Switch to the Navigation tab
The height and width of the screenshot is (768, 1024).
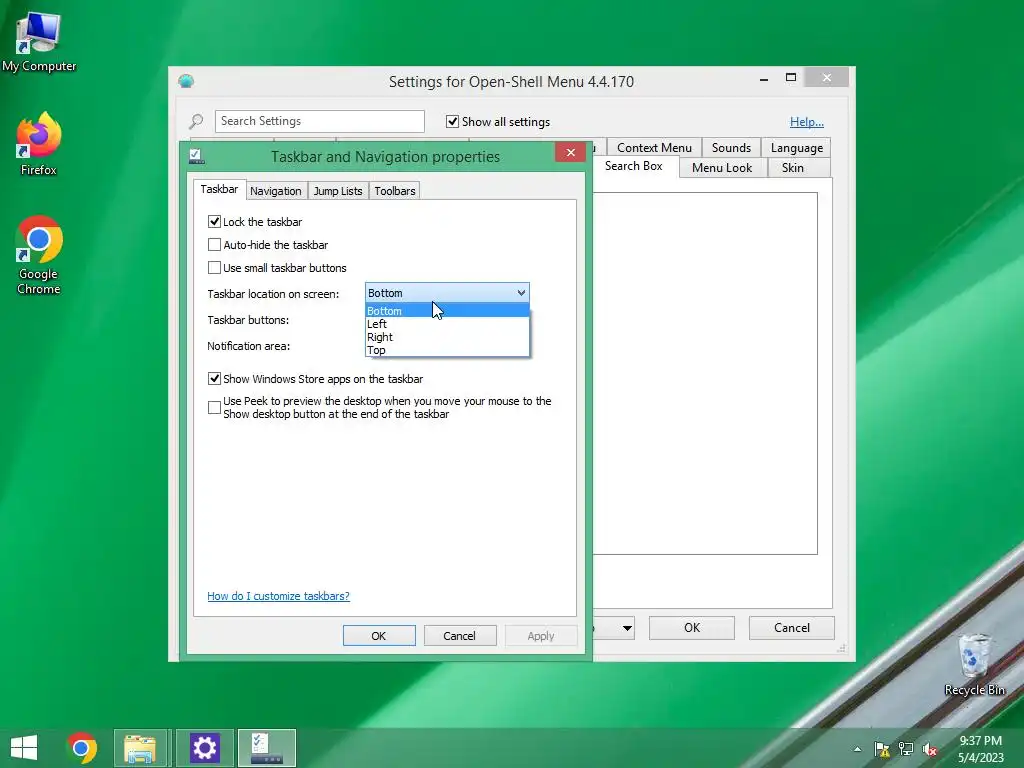tap(276, 191)
